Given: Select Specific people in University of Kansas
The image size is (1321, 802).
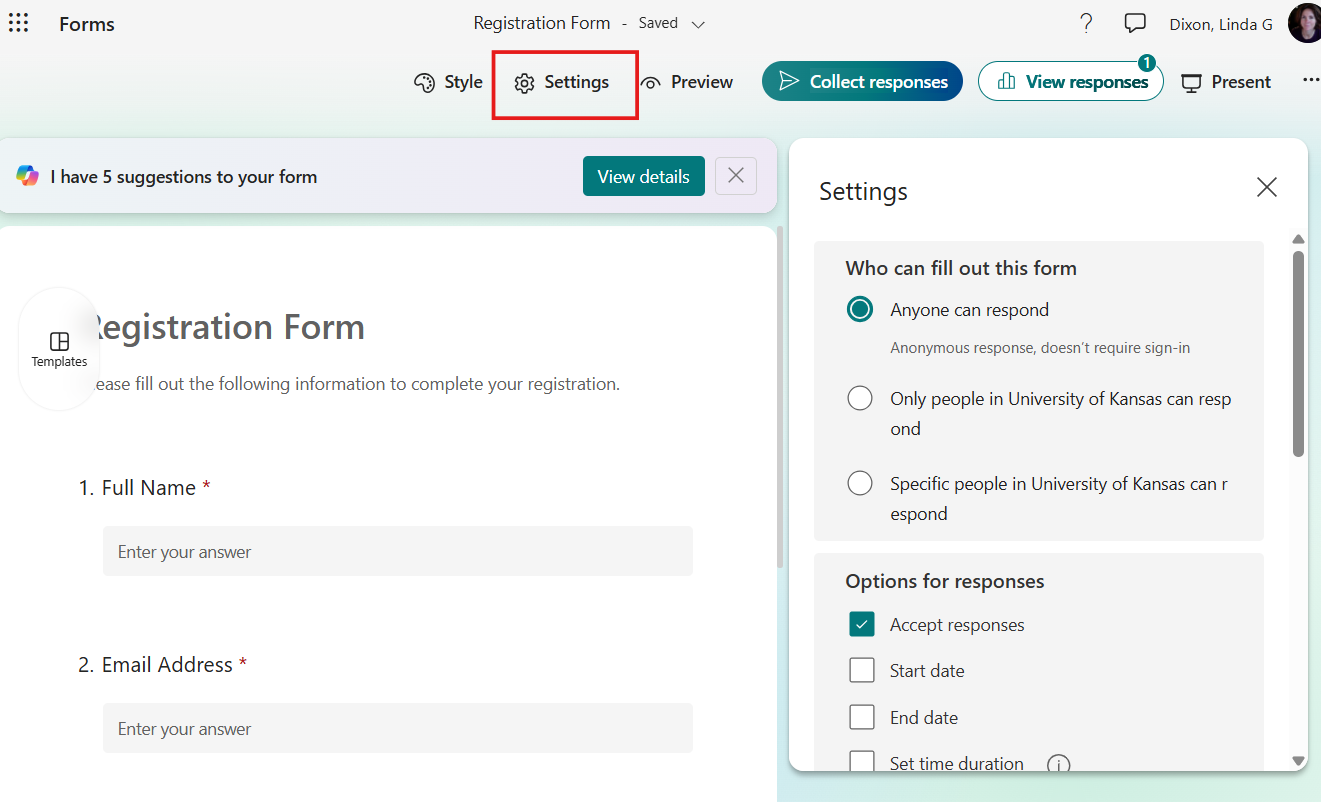Looking at the screenshot, I should tap(860, 484).
